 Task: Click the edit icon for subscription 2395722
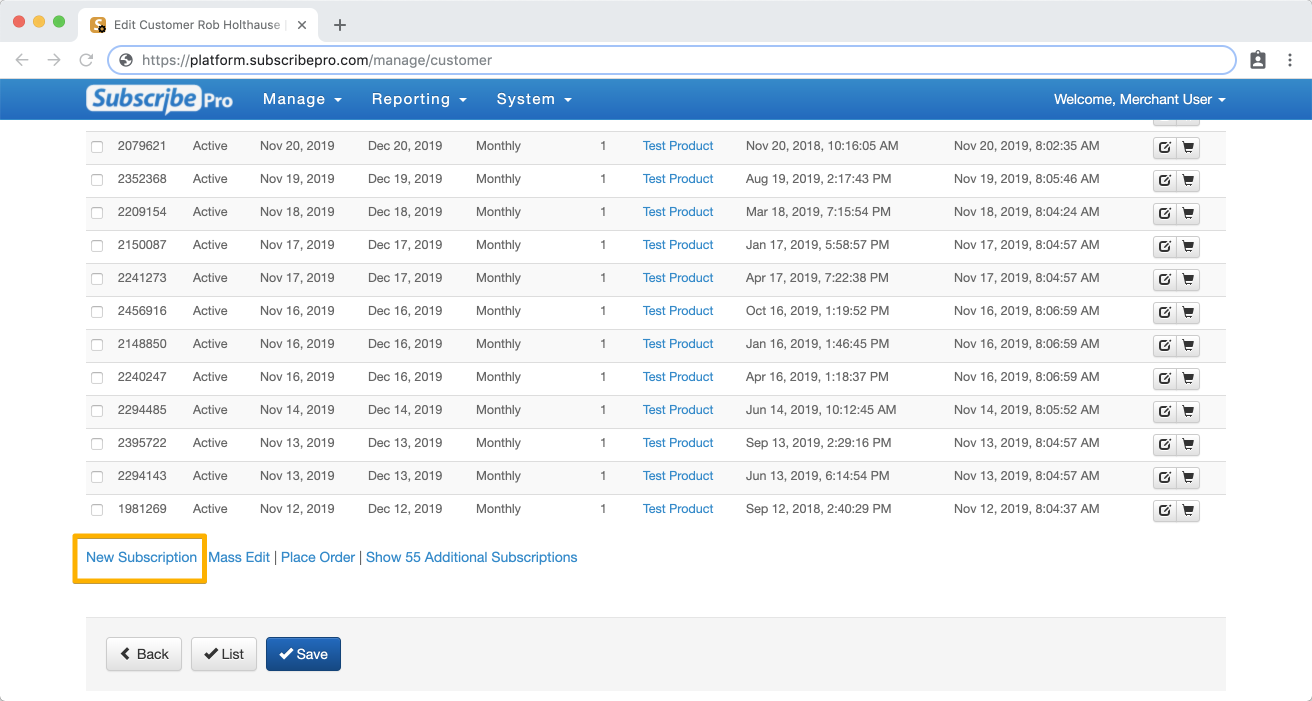point(1165,445)
